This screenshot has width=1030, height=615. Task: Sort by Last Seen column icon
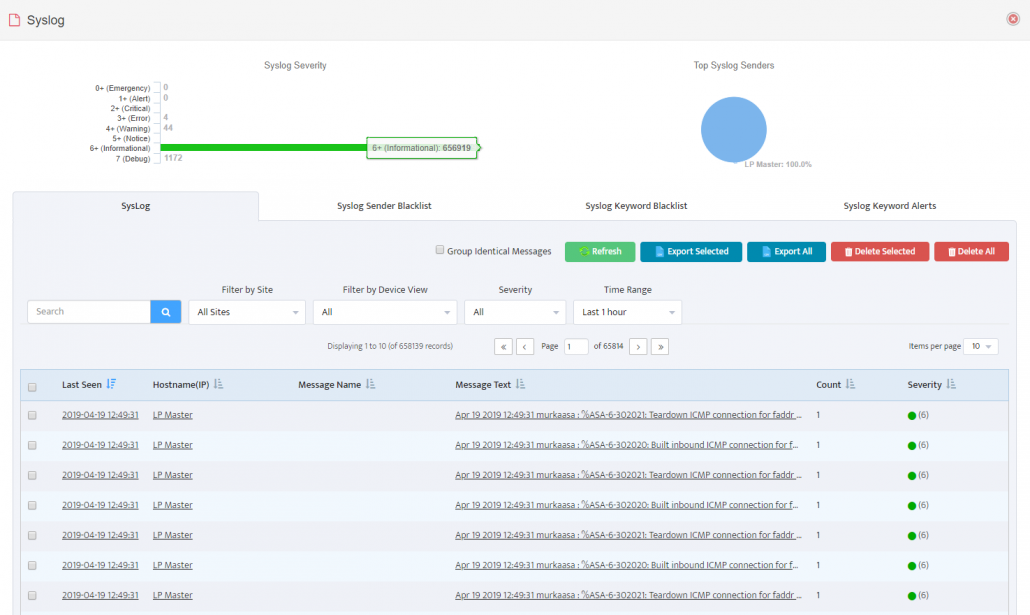click(x=111, y=384)
